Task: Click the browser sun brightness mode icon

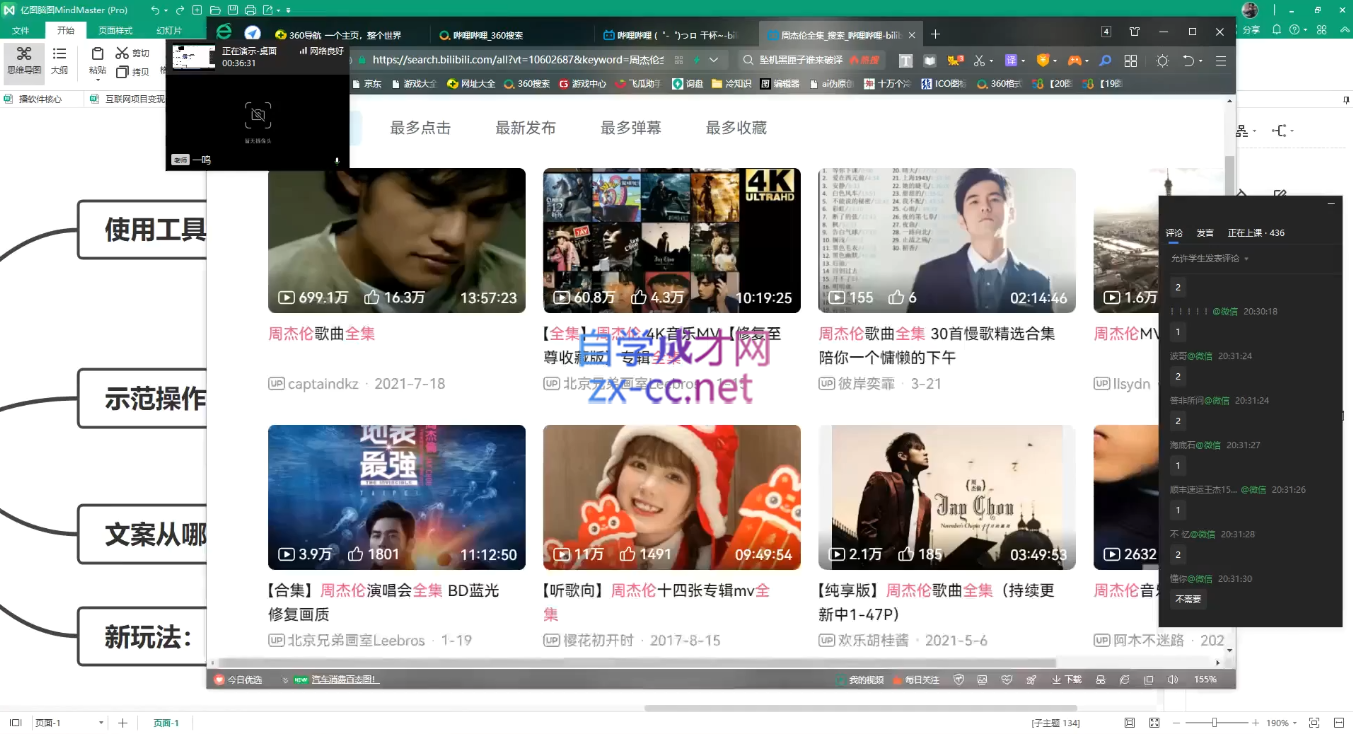Action: pyautogui.click(x=1163, y=60)
